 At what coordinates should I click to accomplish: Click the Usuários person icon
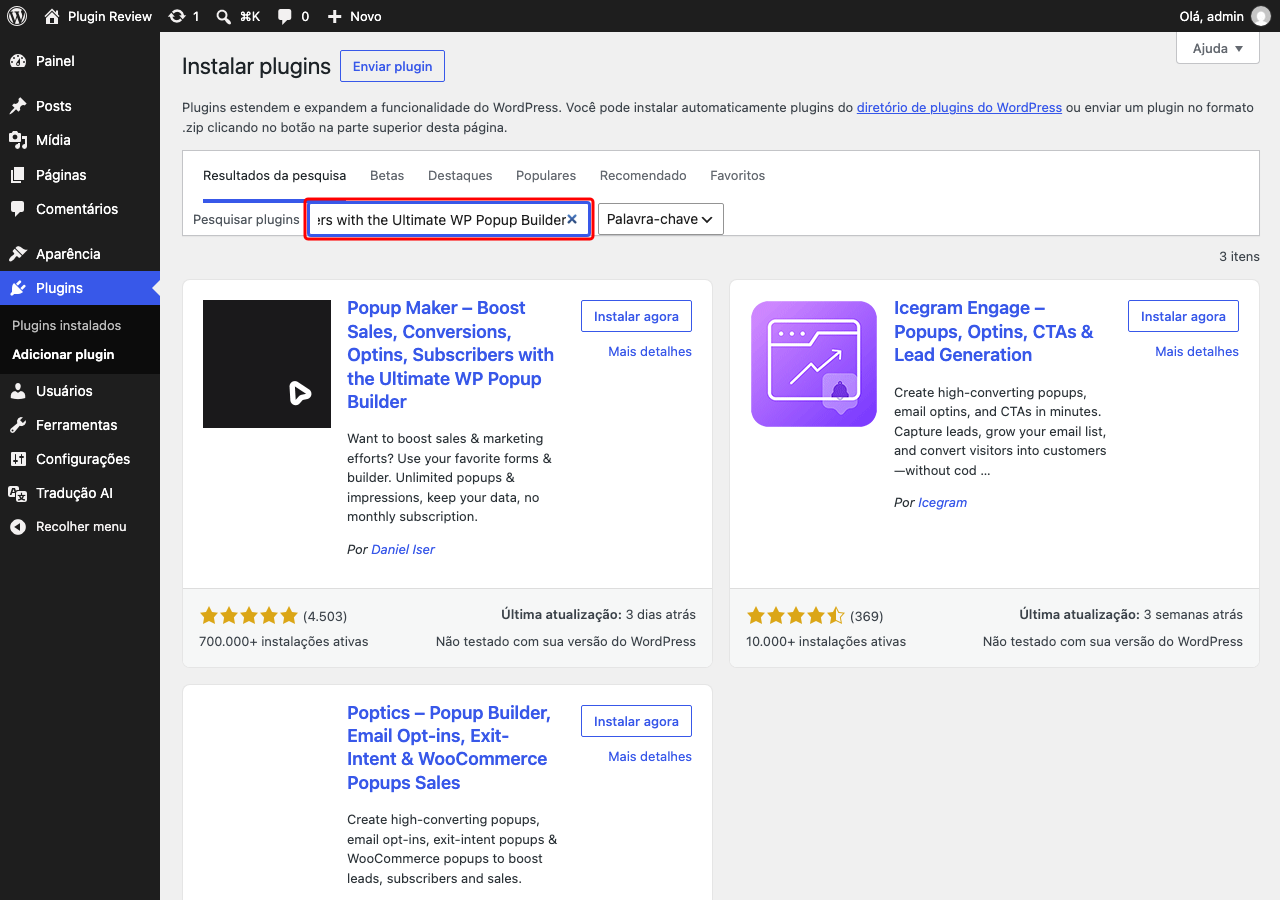click(18, 391)
